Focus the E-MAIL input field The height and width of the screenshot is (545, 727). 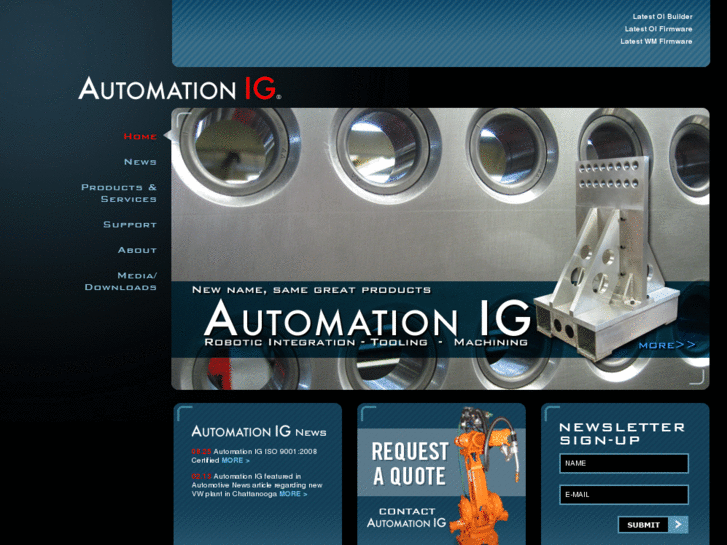pyautogui.click(x=624, y=495)
